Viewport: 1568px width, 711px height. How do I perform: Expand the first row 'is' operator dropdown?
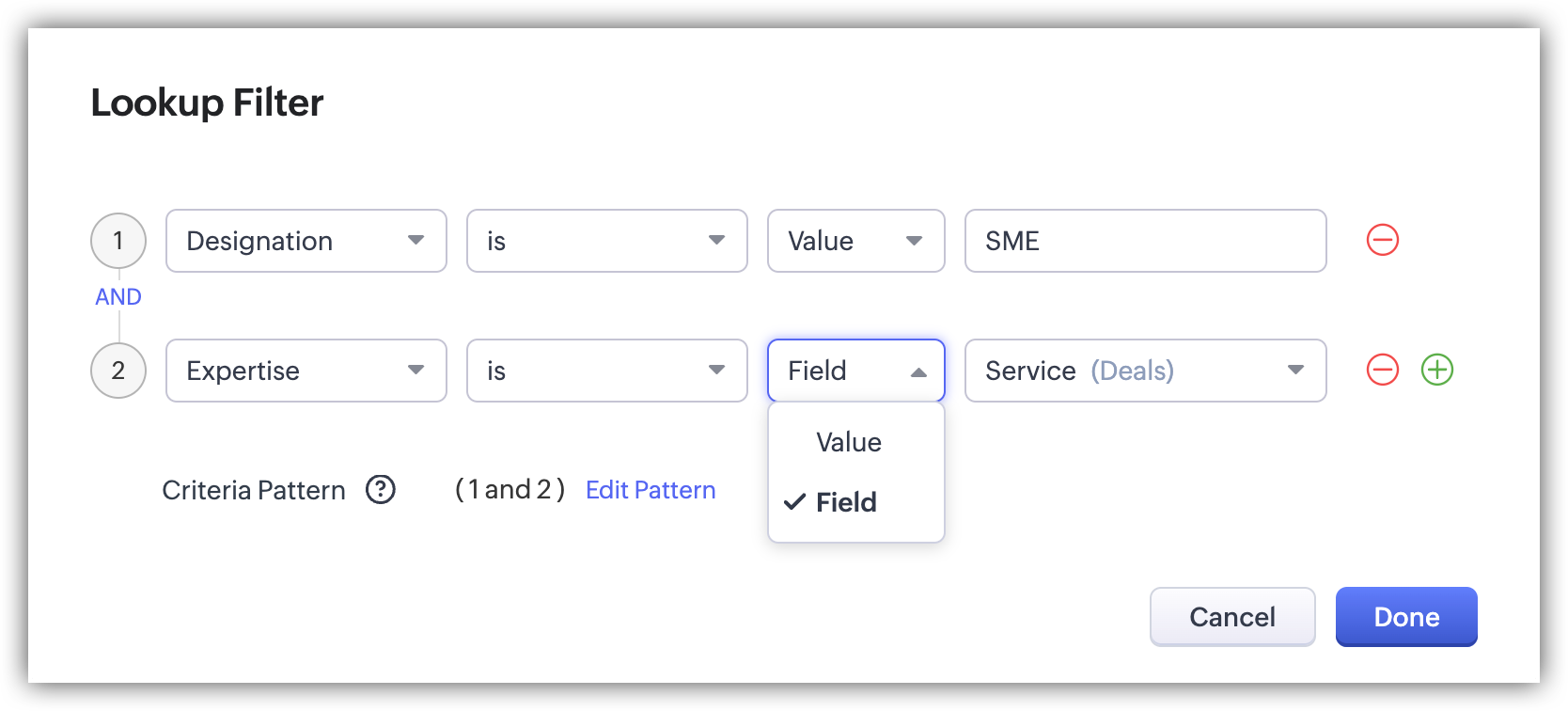(606, 241)
